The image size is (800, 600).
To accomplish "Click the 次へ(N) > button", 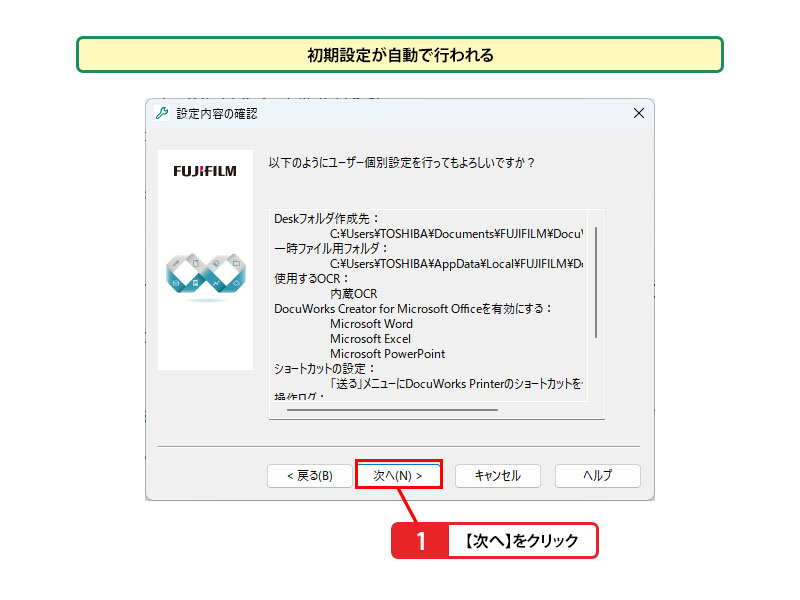I will click(x=398, y=476).
